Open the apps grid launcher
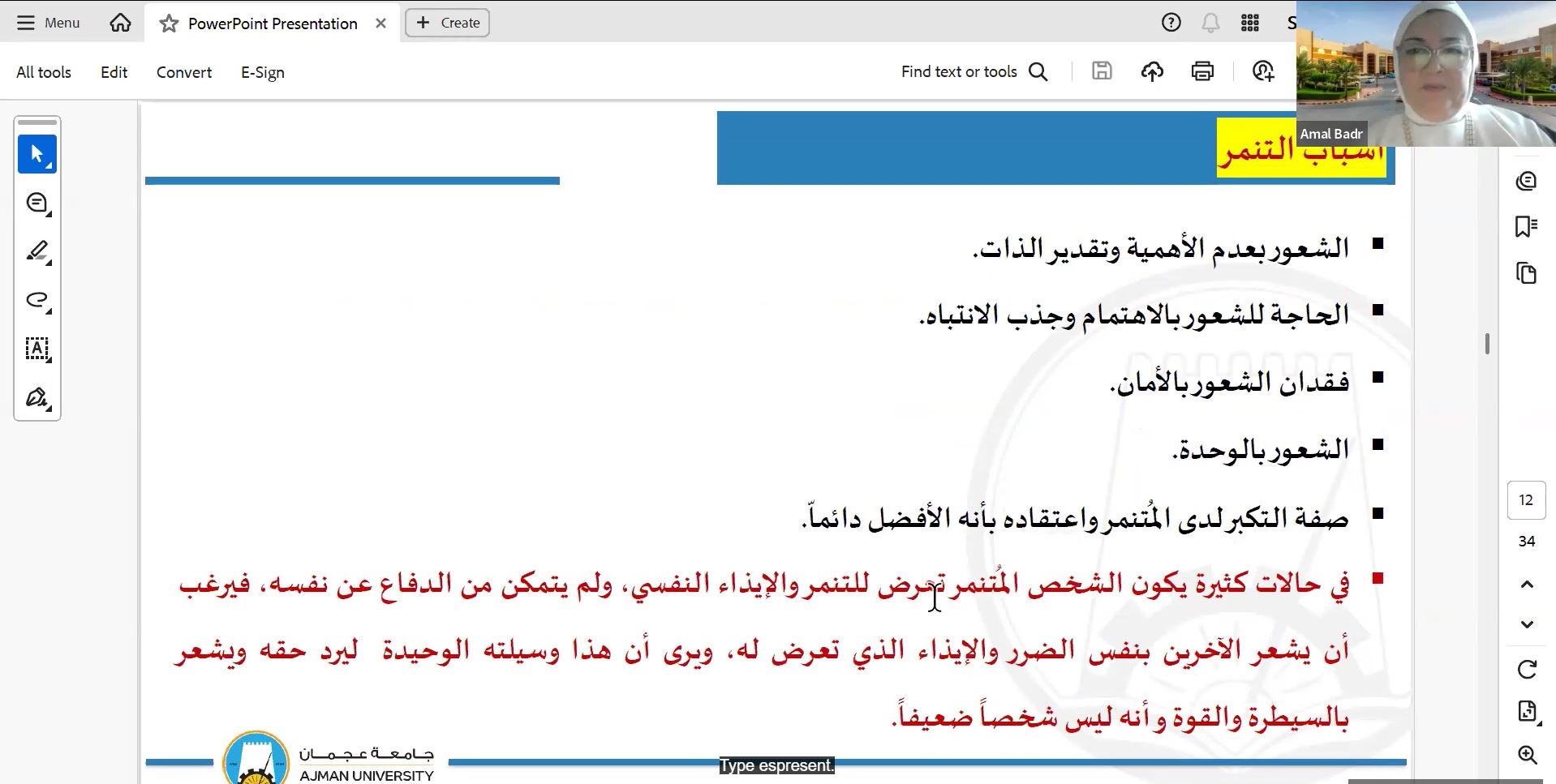Screen dimensions: 1556x784 pyautogui.click(x=1250, y=23)
